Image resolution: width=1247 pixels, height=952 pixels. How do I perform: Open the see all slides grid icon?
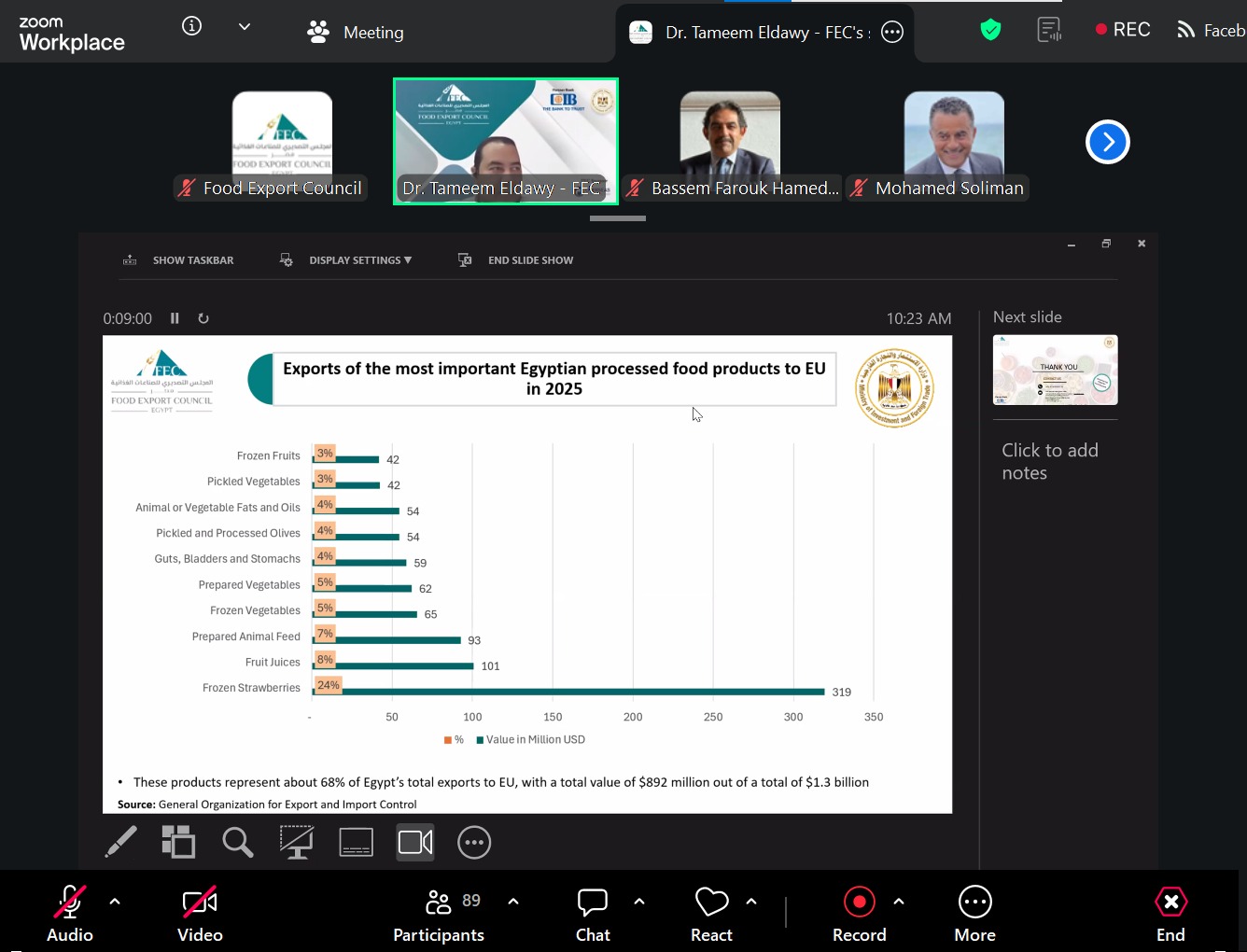pos(178,842)
